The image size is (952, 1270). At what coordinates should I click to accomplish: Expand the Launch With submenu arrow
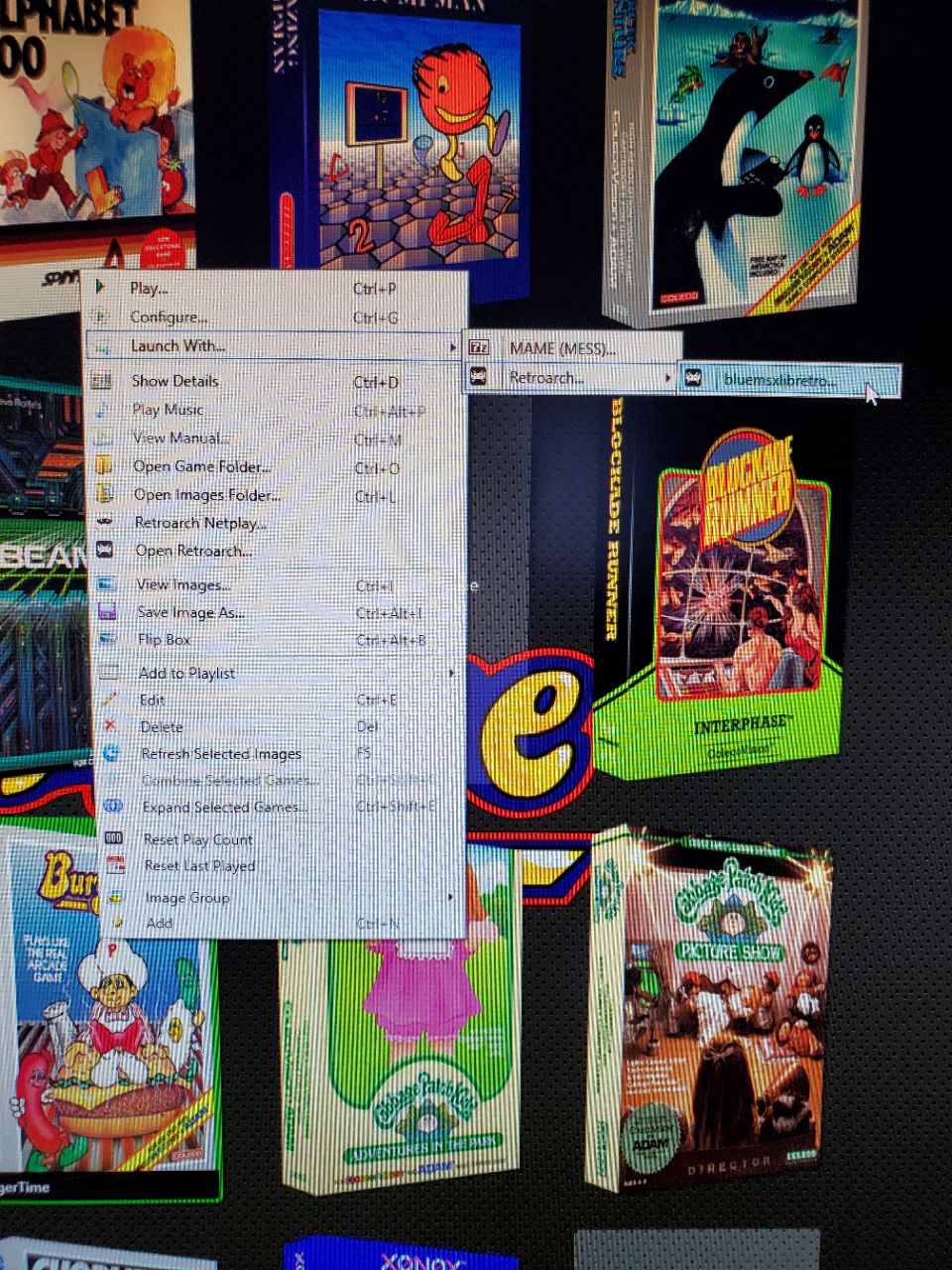452,346
